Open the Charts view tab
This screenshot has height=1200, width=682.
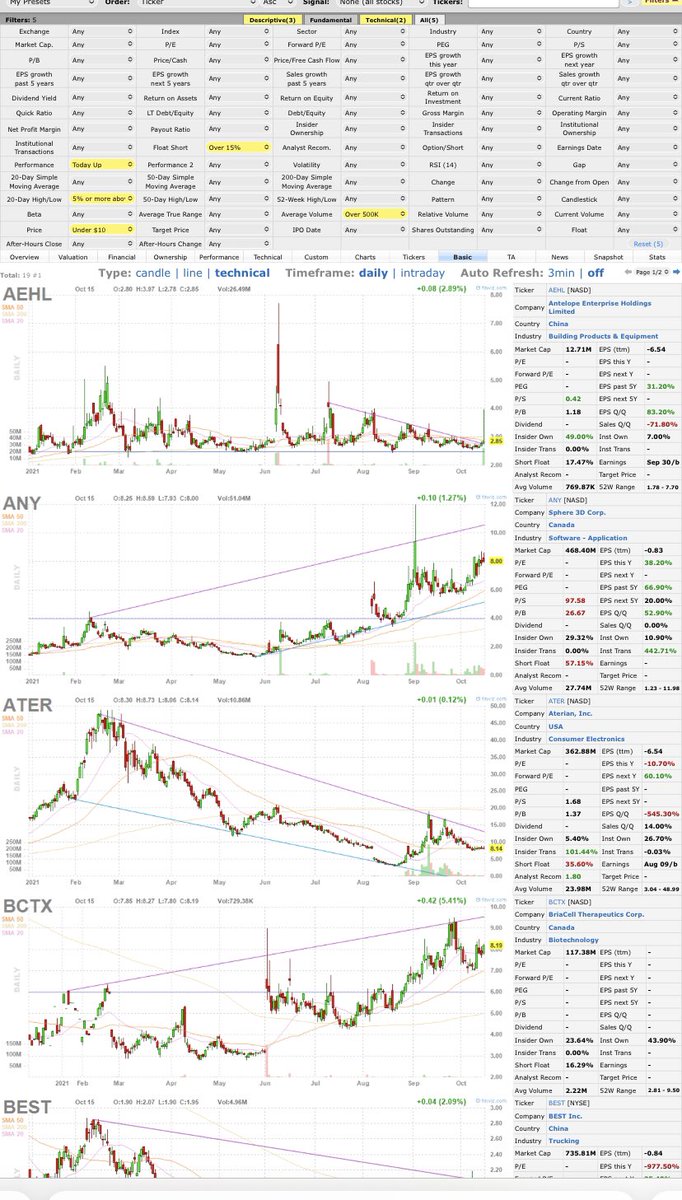(x=365, y=257)
